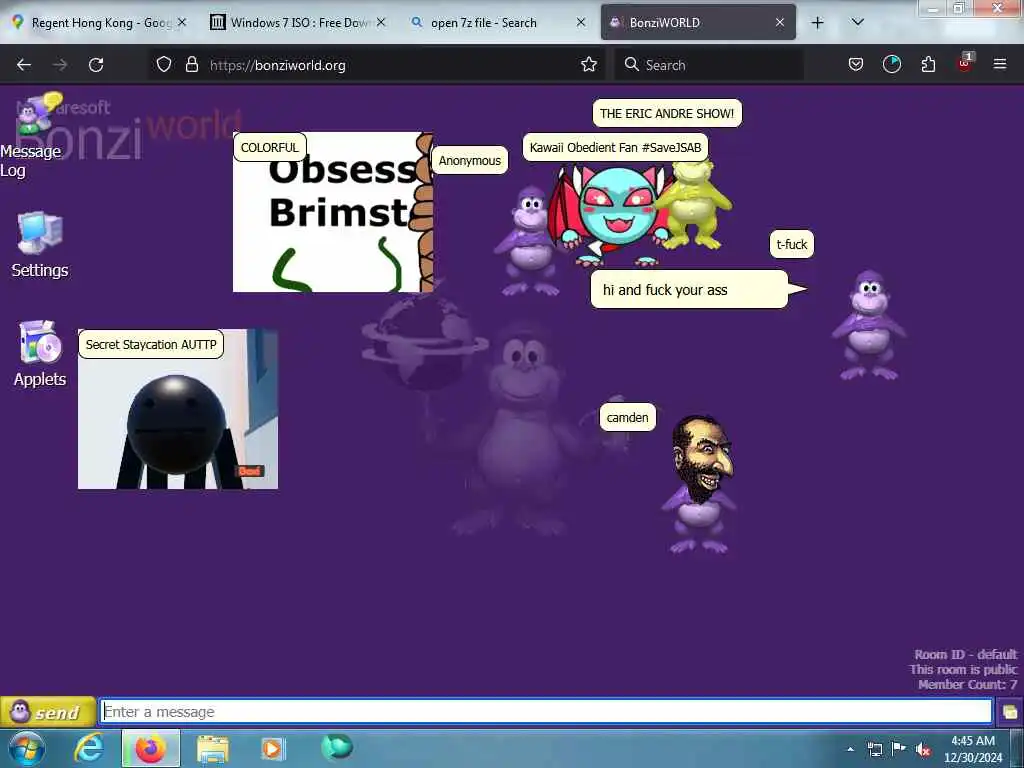The height and width of the screenshot is (768, 1024).
Task: Click the browser Search box
Action: [709, 65]
